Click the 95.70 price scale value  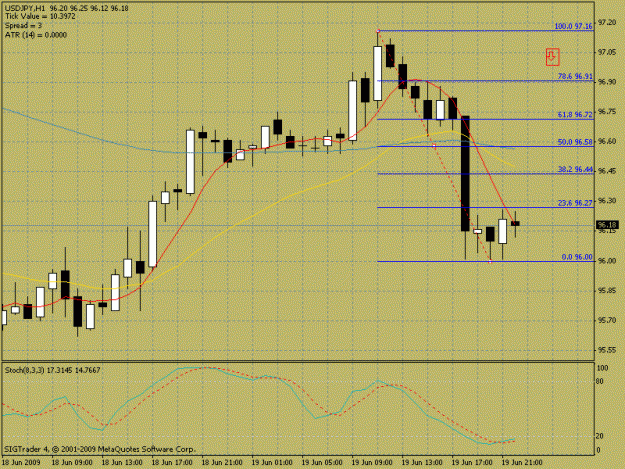click(x=607, y=320)
